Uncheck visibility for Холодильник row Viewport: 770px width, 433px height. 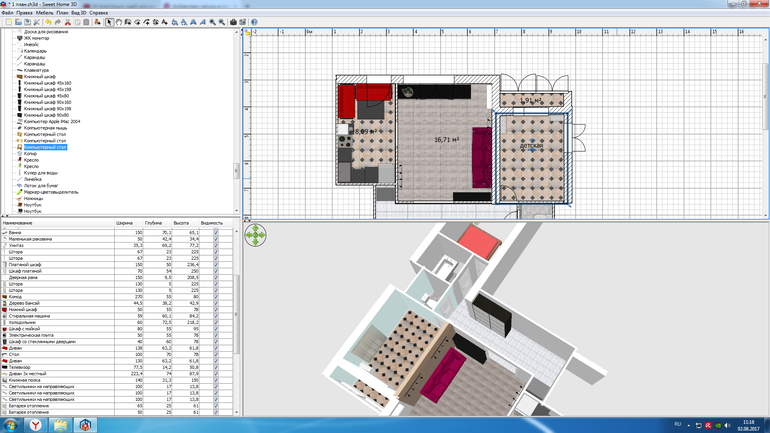[x=215, y=323]
